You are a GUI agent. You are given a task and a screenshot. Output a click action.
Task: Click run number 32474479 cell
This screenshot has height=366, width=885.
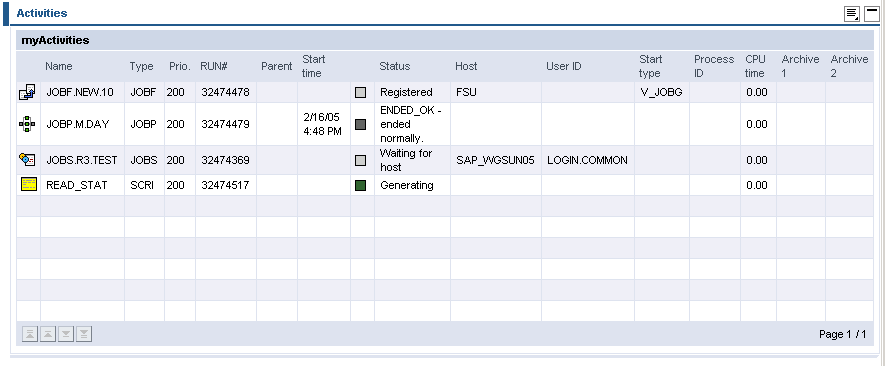pyautogui.click(x=226, y=124)
